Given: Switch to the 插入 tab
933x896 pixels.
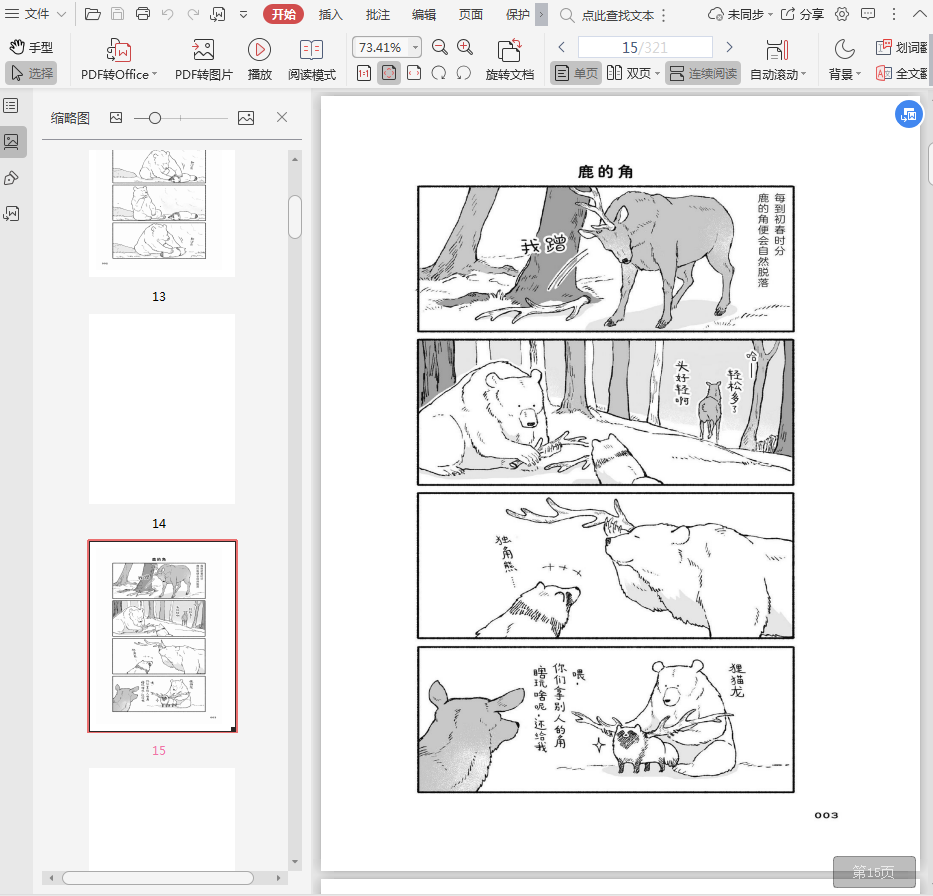Looking at the screenshot, I should 330,14.
